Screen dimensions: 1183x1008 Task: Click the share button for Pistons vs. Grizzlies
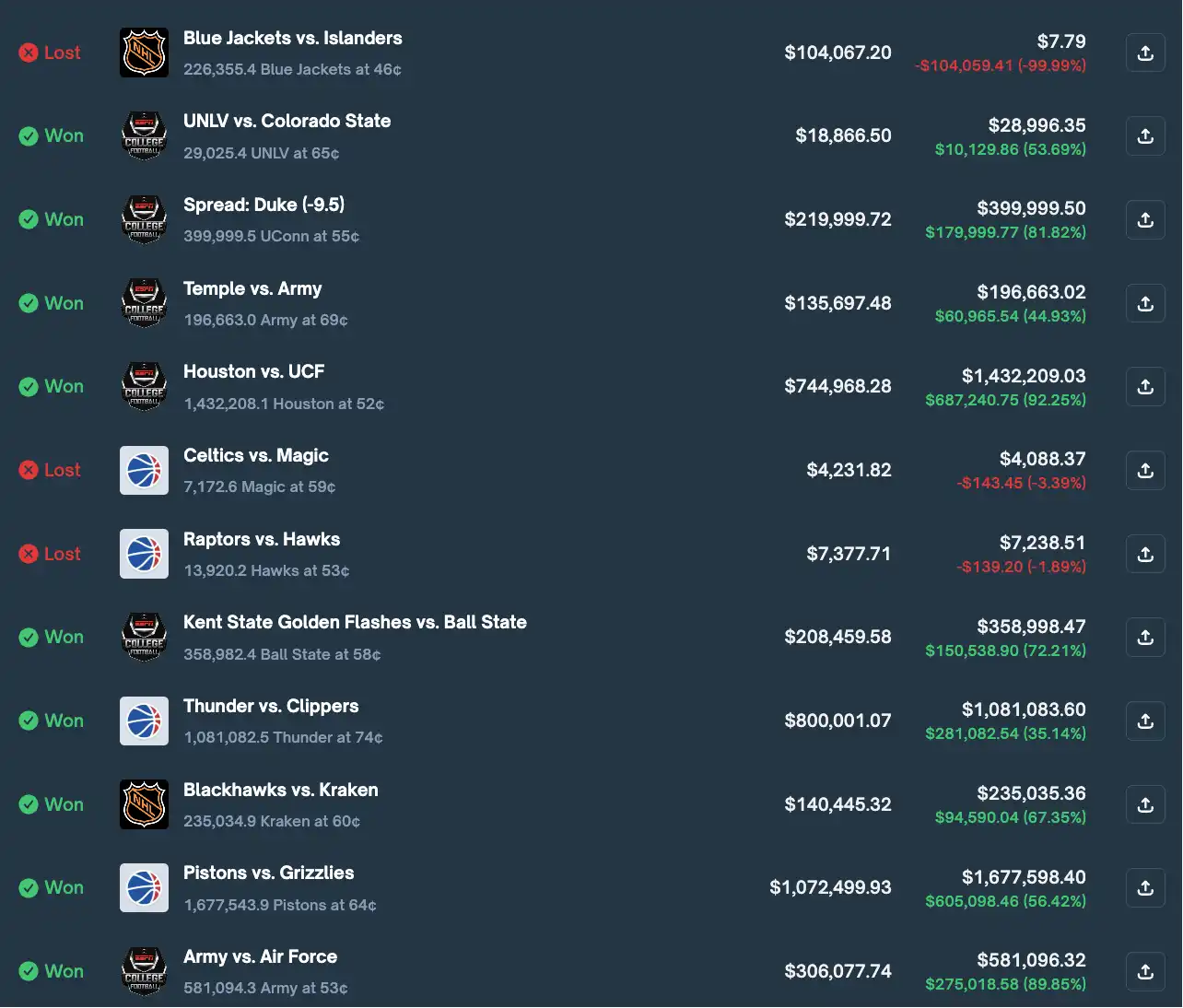pos(1145,887)
